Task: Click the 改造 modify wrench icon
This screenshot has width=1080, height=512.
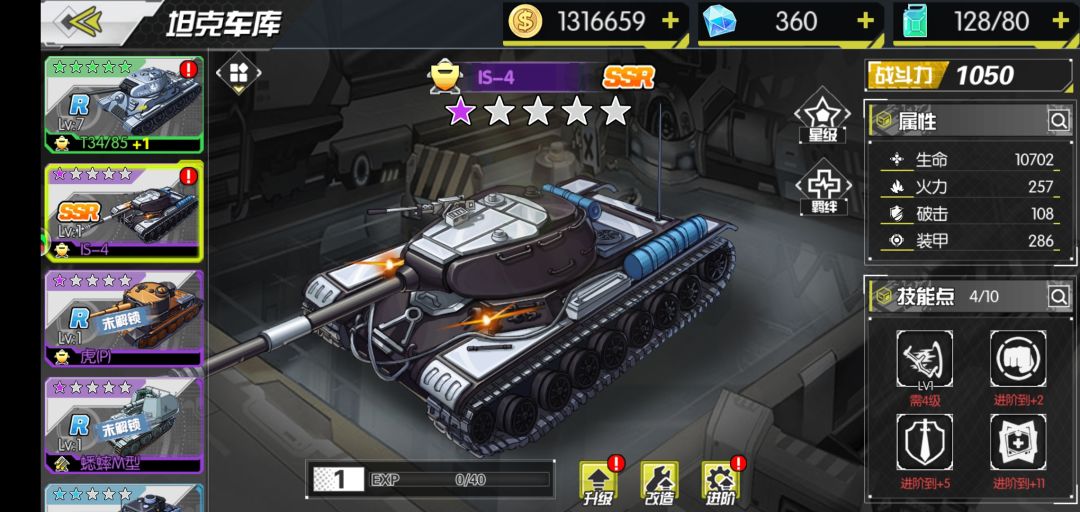Action: pyautogui.click(x=659, y=483)
